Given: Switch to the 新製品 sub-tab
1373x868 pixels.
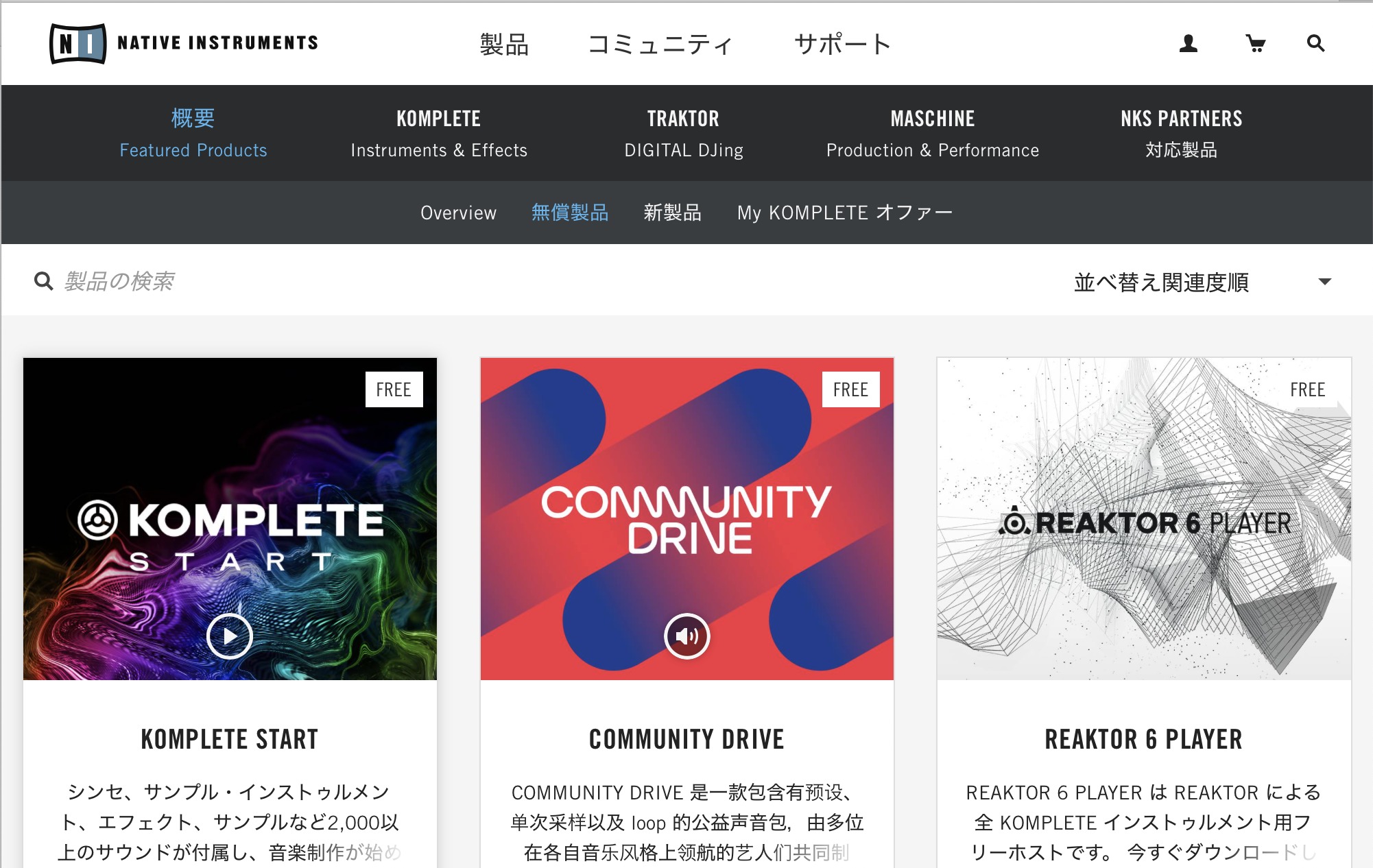Looking at the screenshot, I should (x=672, y=213).
